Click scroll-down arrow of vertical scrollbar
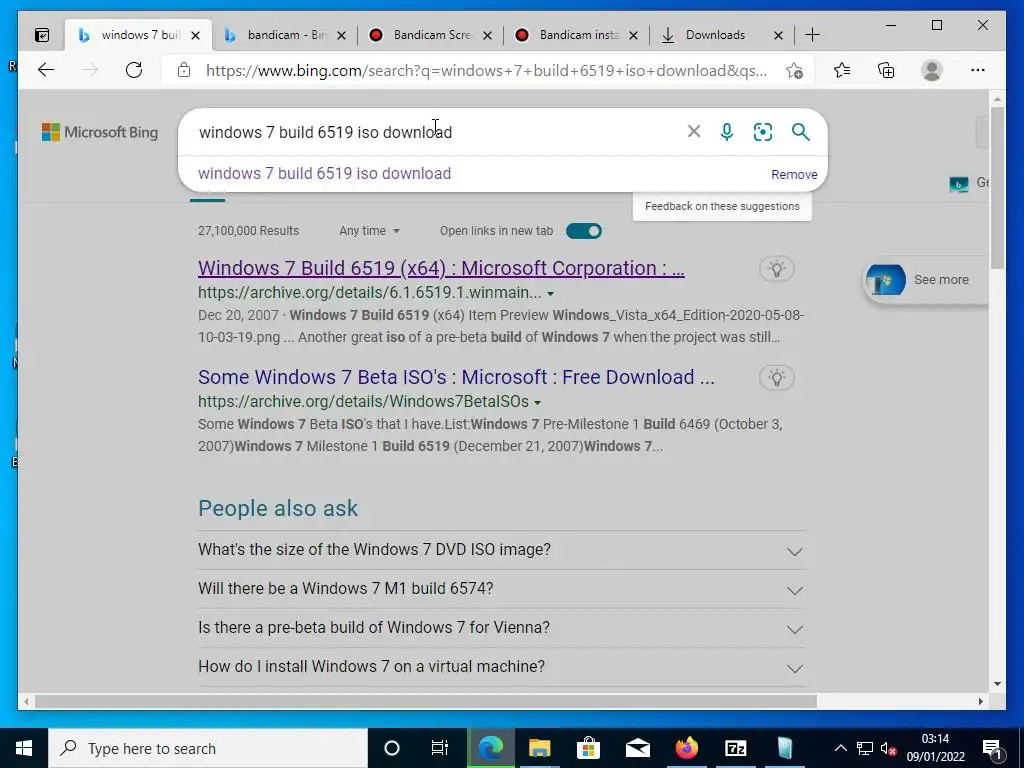 click(x=997, y=684)
